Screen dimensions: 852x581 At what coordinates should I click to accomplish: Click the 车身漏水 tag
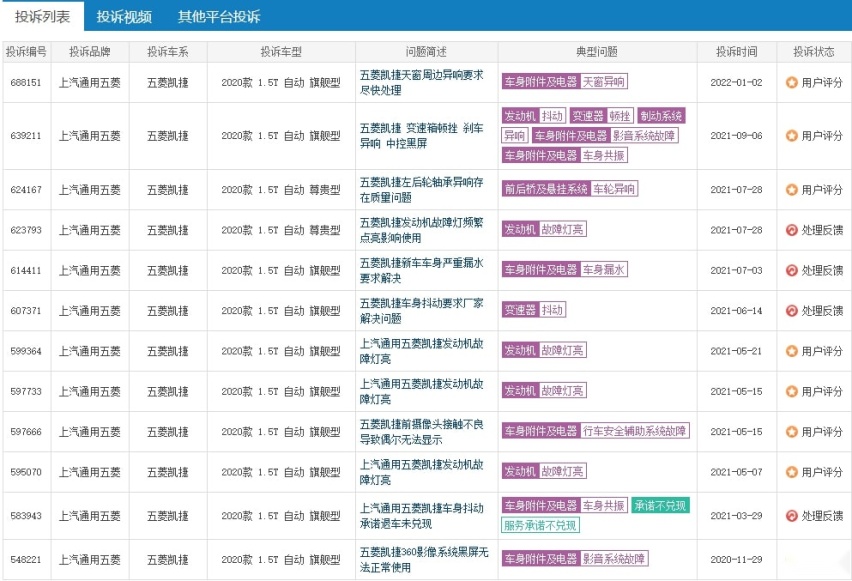pyautogui.click(x=604, y=270)
